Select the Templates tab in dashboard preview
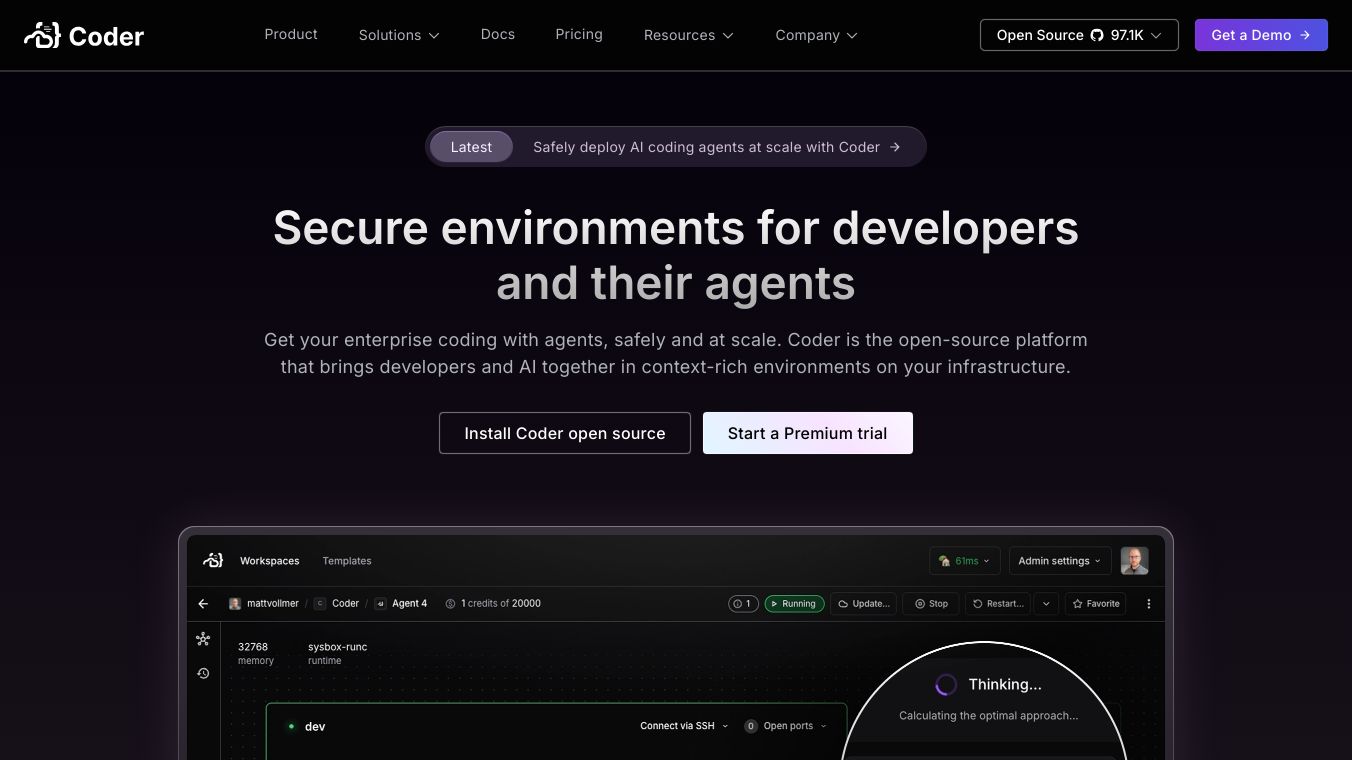Image resolution: width=1352 pixels, height=760 pixels. 347,561
